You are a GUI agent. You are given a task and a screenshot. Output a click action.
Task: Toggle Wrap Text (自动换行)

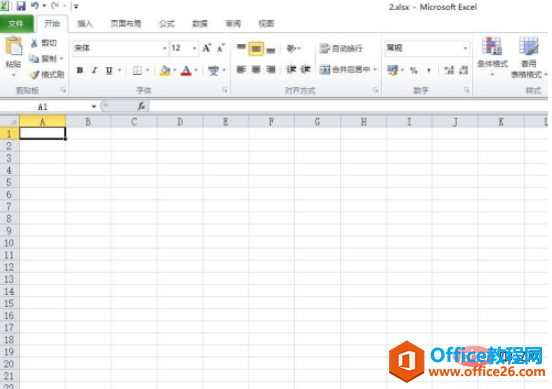341,49
